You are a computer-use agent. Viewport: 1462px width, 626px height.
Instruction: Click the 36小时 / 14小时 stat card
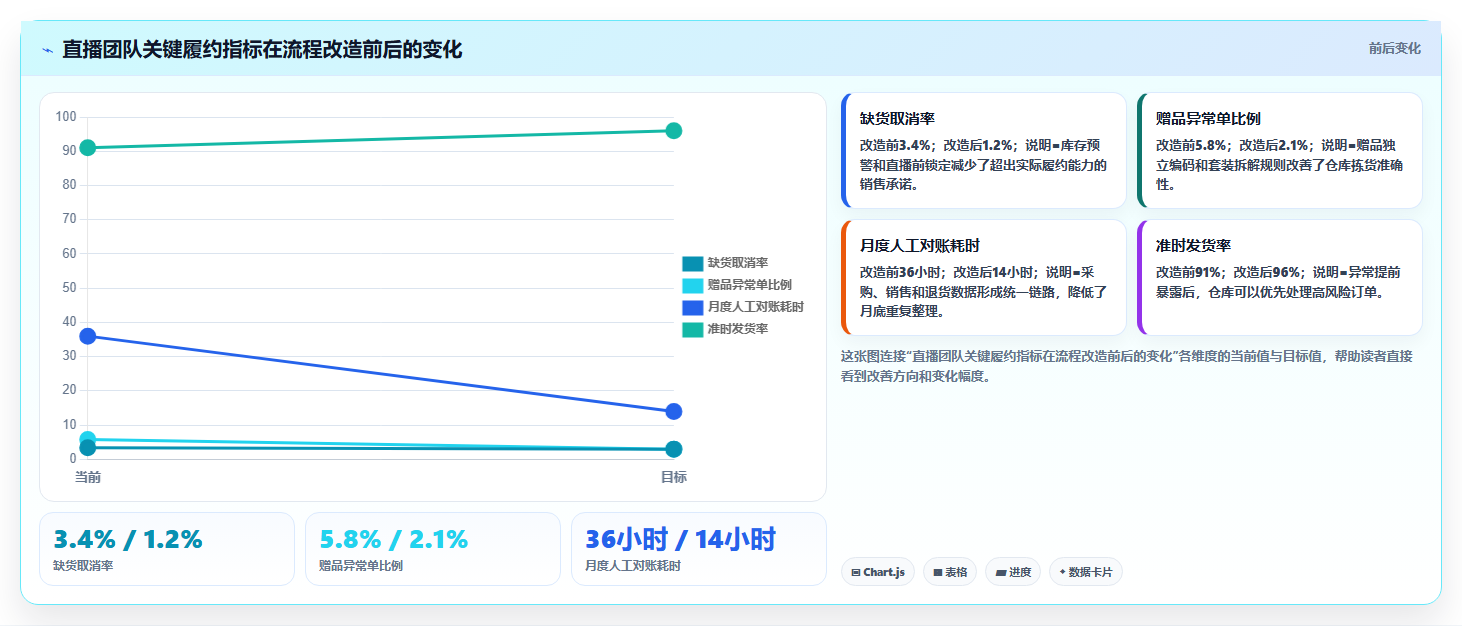(699, 549)
